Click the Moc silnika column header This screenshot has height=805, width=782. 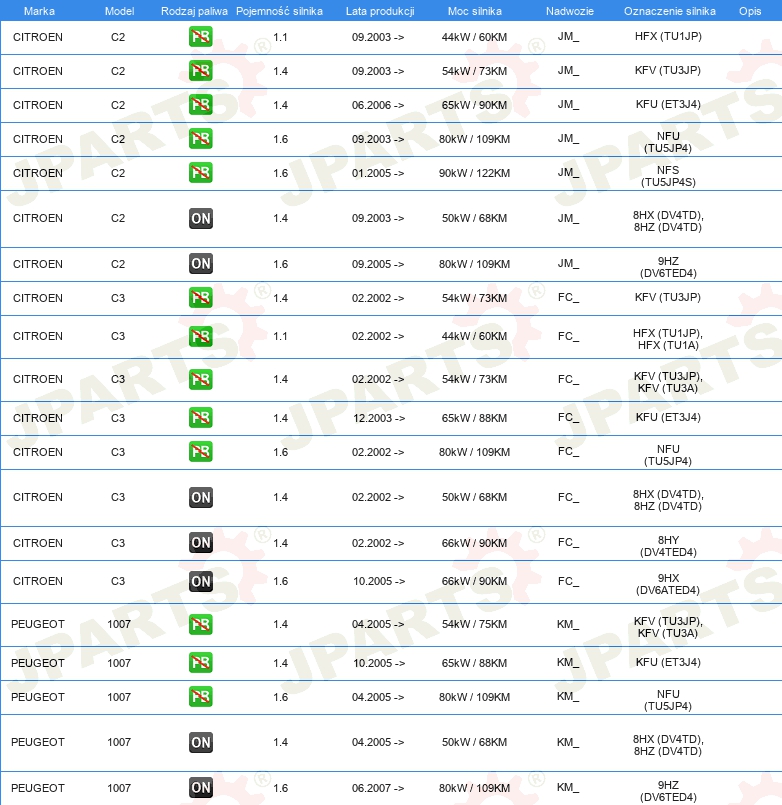pyautogui.click(x=474, y=11)
